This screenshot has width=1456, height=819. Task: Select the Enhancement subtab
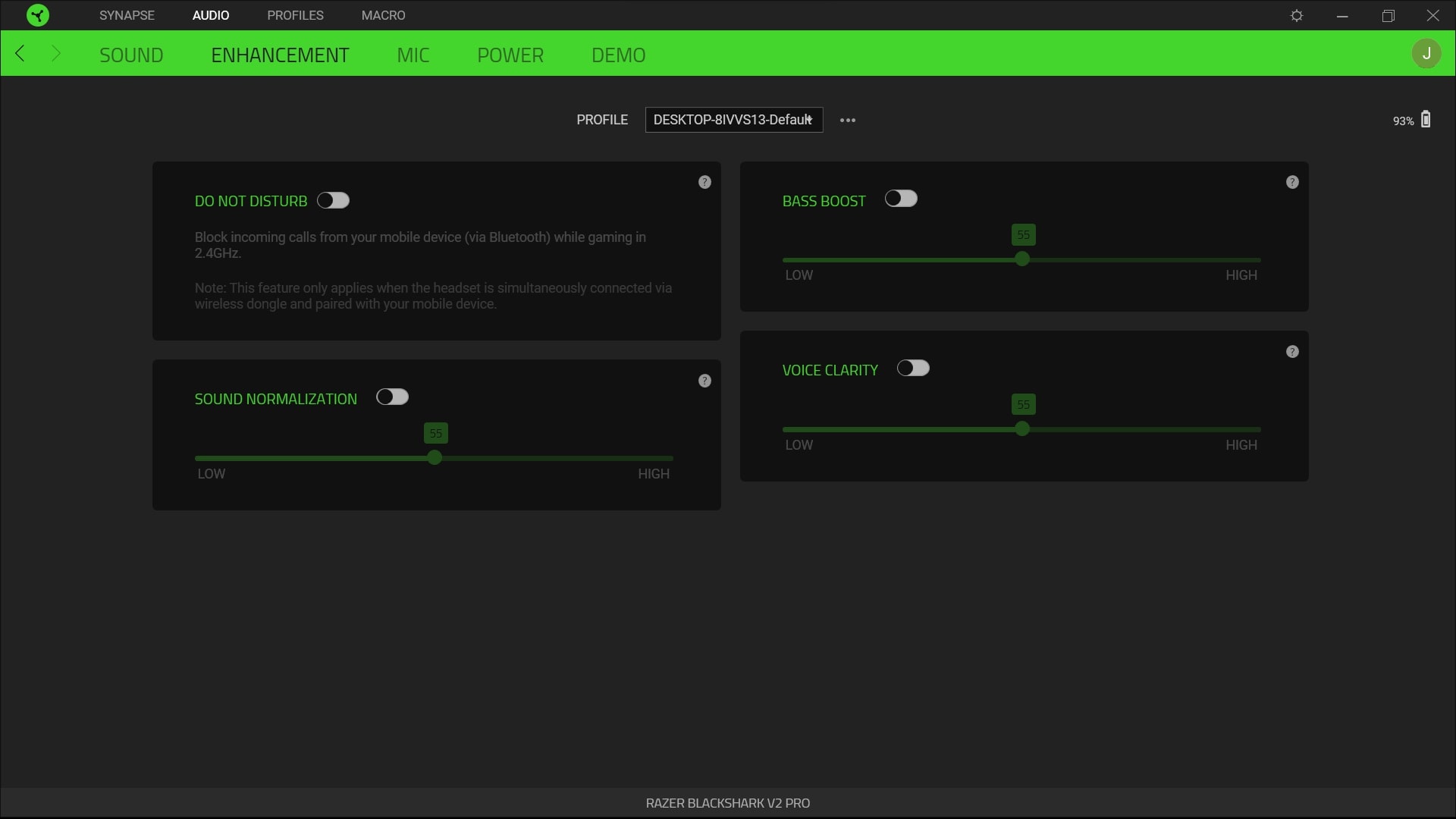[x=280, y=55]
